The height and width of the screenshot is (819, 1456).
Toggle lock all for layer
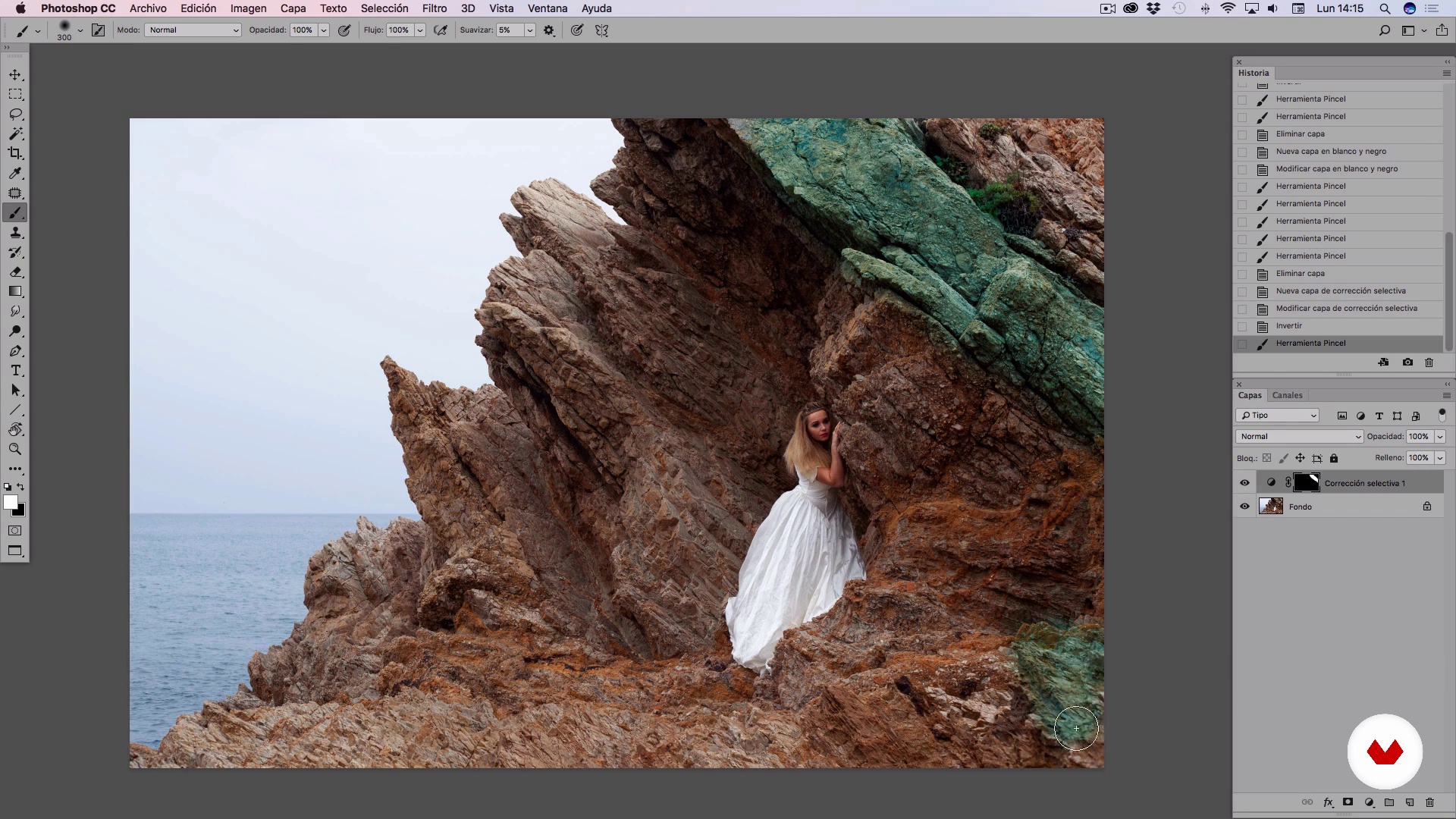(1334, 458)
